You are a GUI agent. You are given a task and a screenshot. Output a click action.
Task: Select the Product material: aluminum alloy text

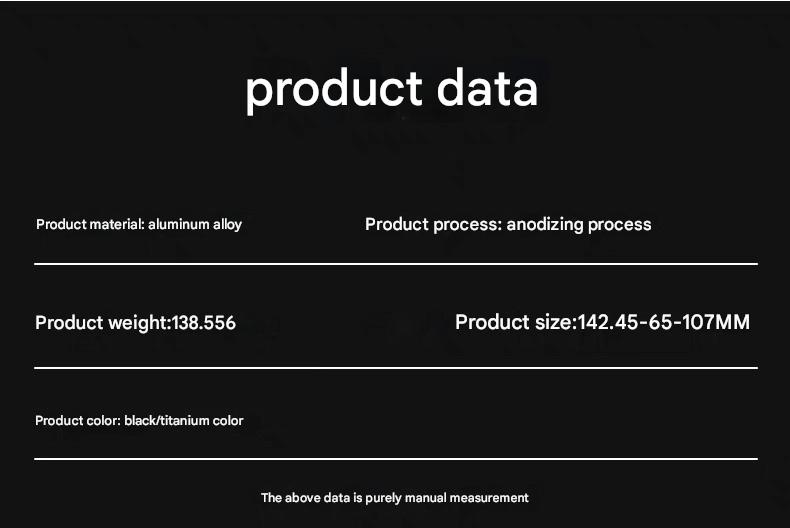tap(139, 225)
